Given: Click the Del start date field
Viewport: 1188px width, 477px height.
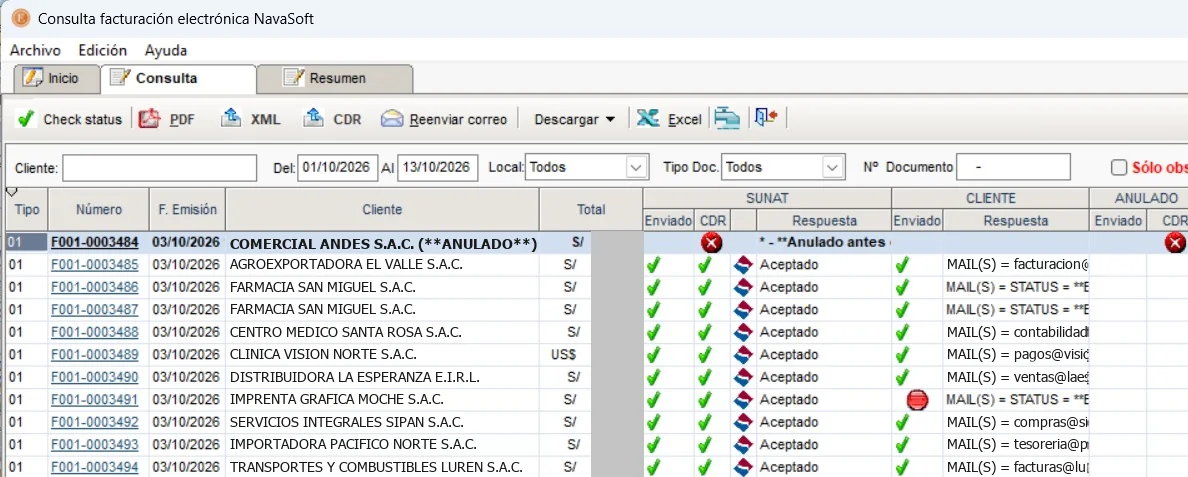Looking at the screenshot, I should click(337, 168).
